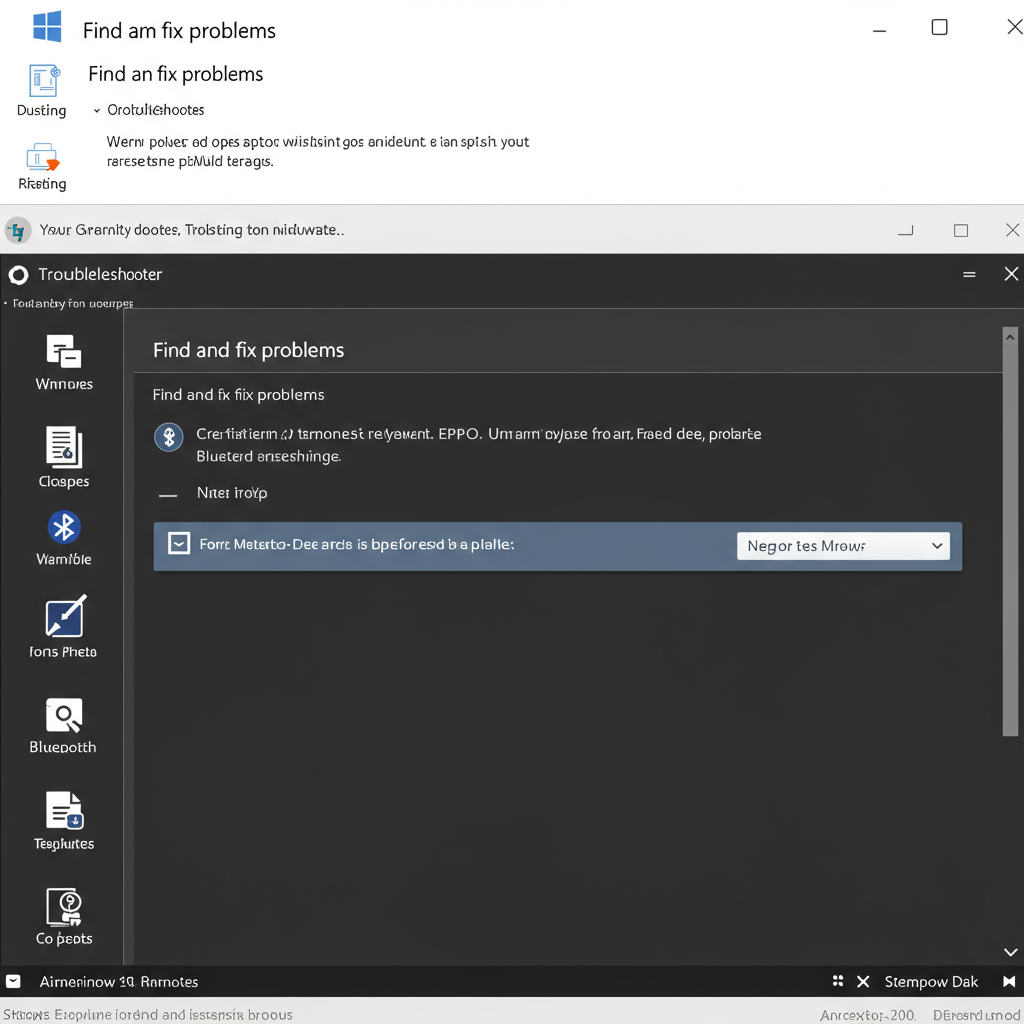Viewport: 1024px width, 1024px height.
Task: Open the Negor tes Mrowr dropdown
Action: tap(843, 546)
